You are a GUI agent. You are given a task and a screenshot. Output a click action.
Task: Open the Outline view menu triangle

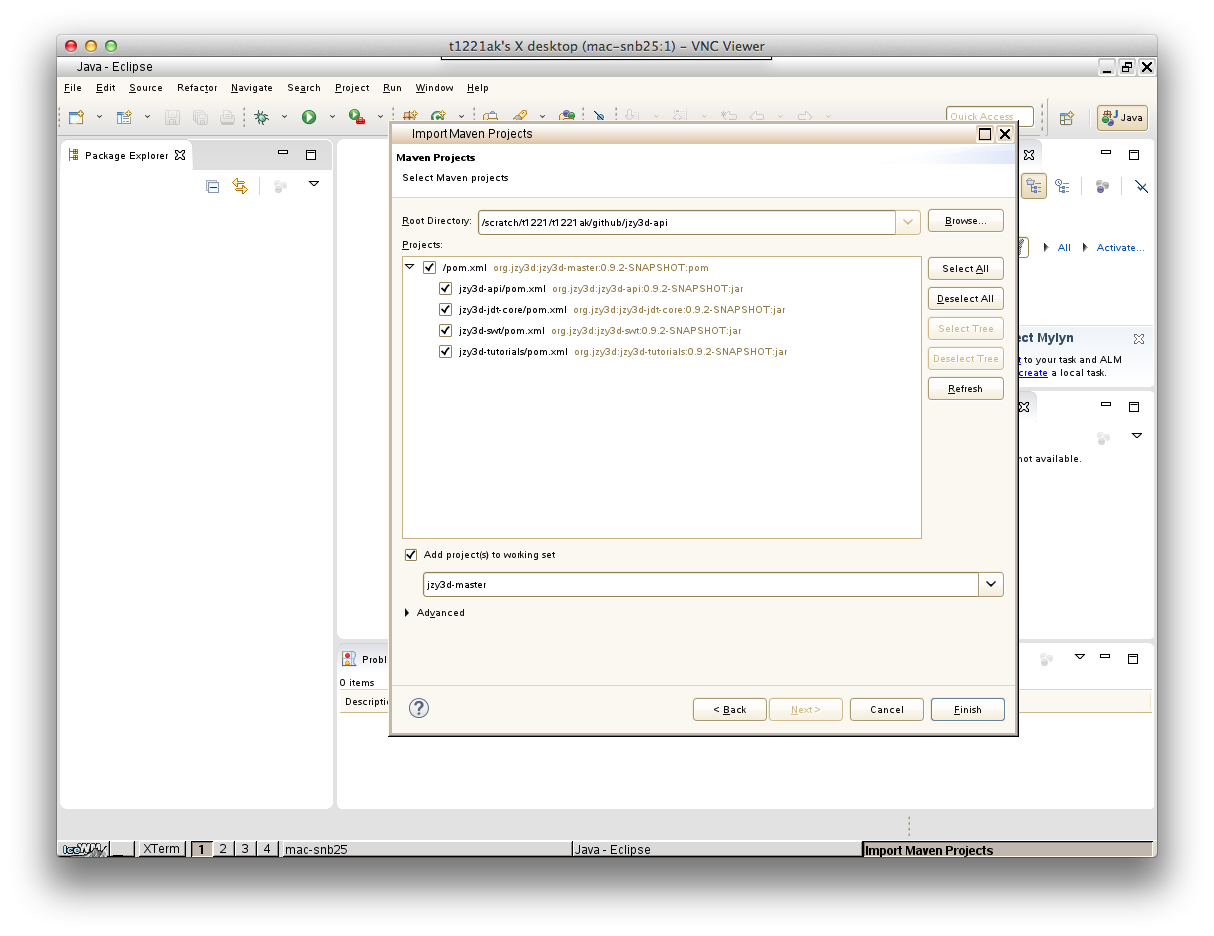1136,436
